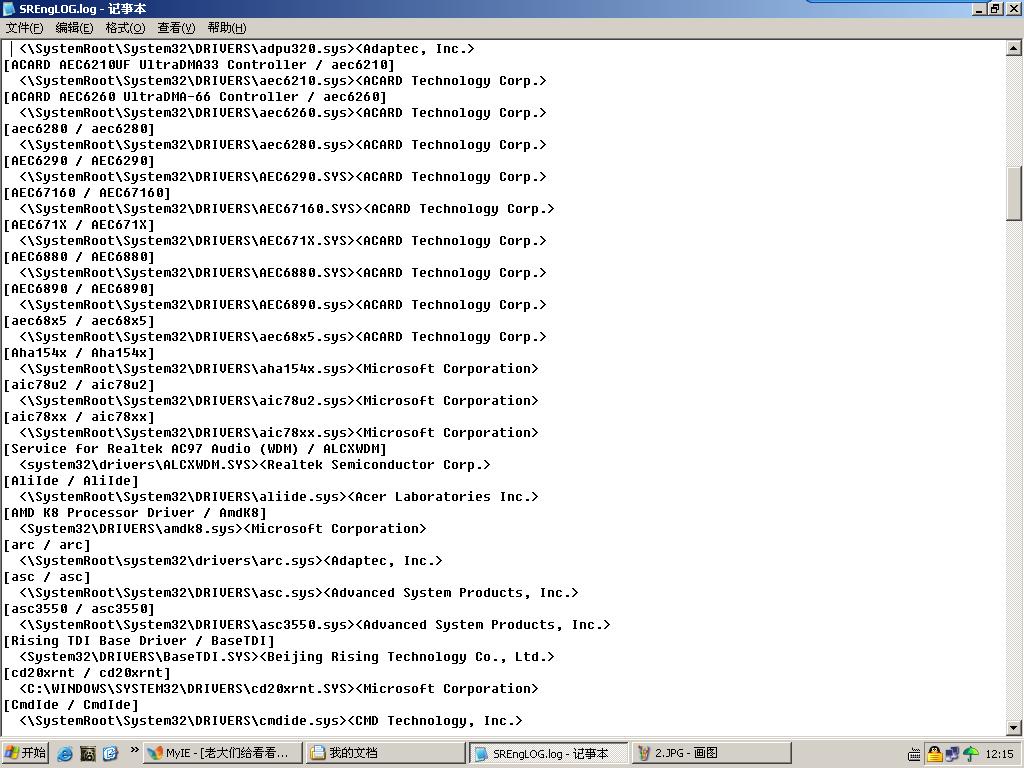The width and height of the screenshot is (1024, 768).
Task: Click the ACARD AEC6260 UltraDMA-66 Controller line
Action: tap(195, 97)
